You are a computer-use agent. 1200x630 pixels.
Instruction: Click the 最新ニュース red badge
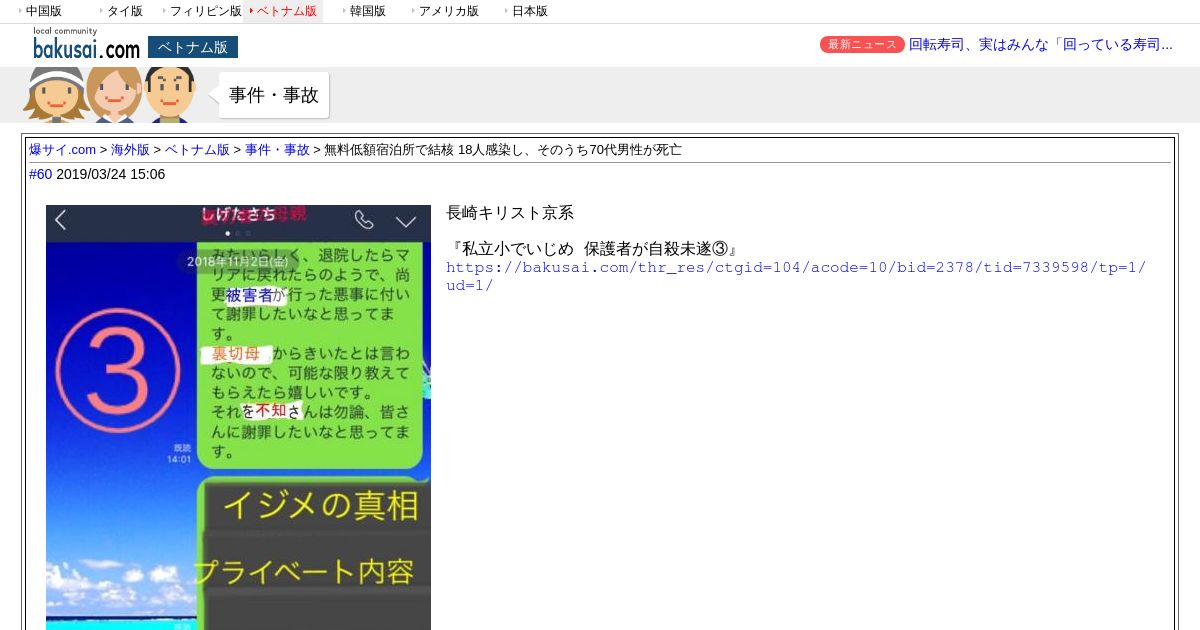(862, 45)
